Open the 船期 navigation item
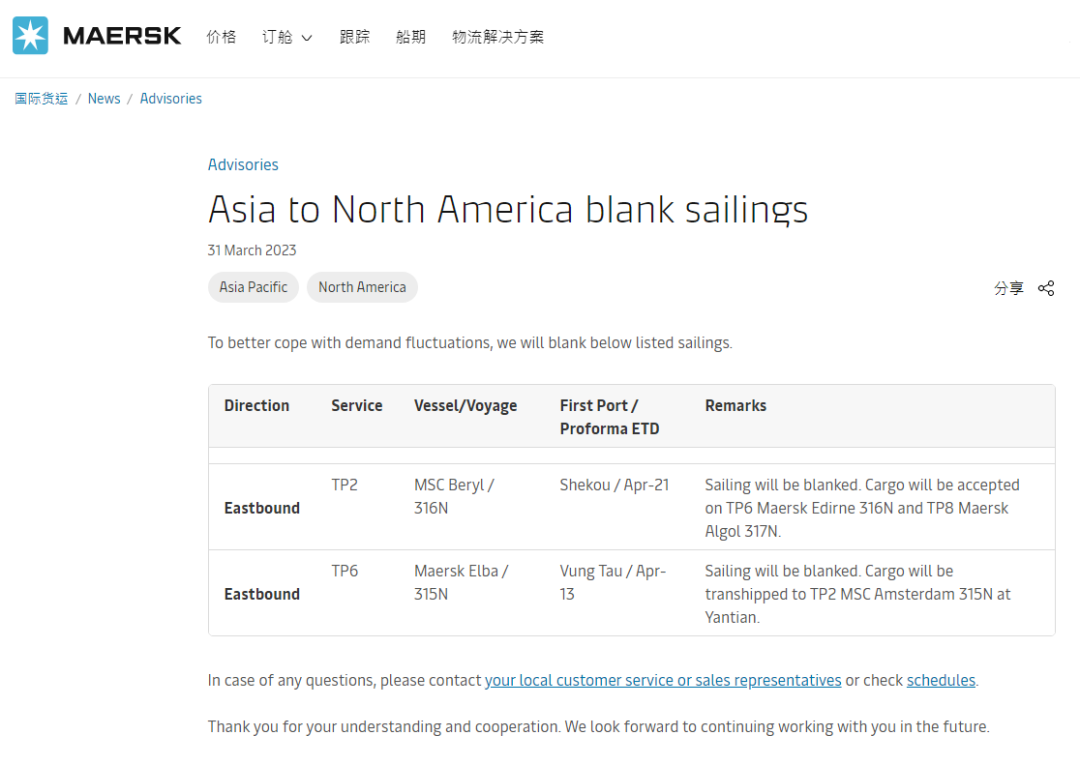Screen dimensions: 1080x765 click(x=411, y=36)
